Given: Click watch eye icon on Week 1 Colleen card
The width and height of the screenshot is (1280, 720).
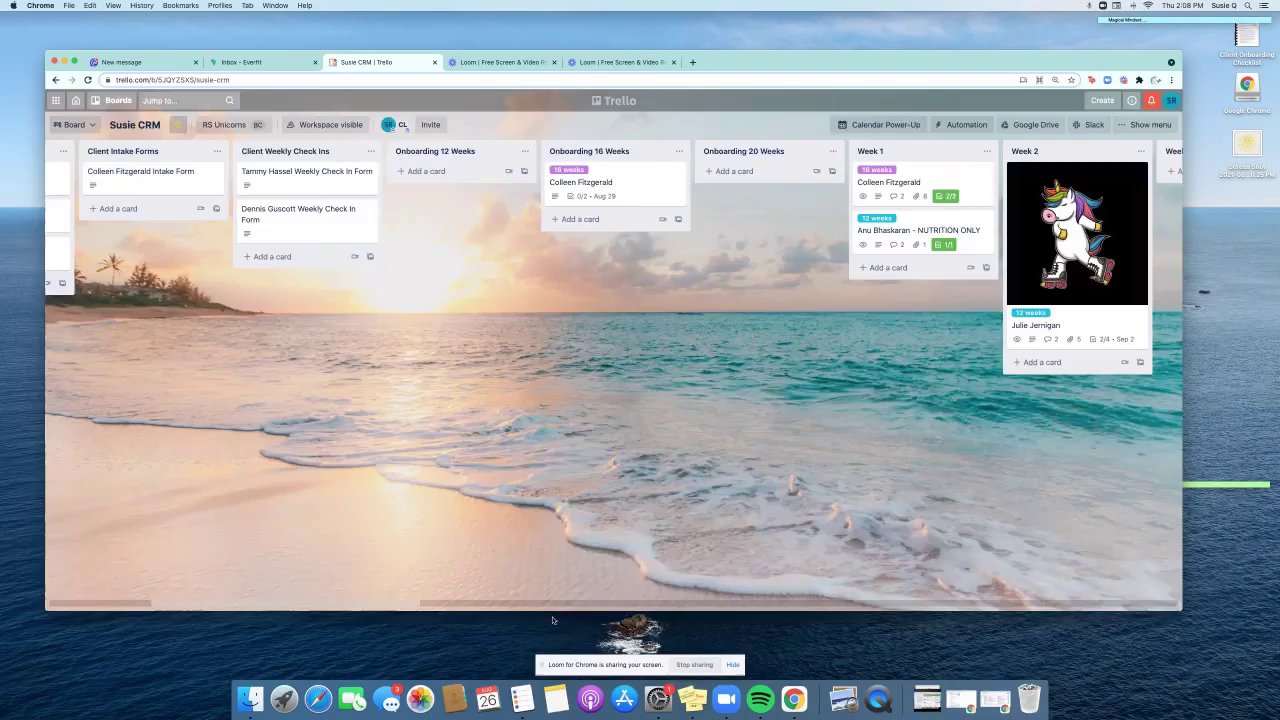Looking at the screenshot, I should click(863, 196).
